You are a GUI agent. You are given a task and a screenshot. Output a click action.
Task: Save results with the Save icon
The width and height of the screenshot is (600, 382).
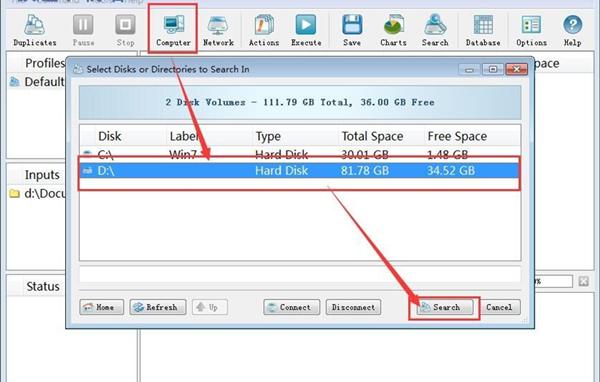[352, 30]
